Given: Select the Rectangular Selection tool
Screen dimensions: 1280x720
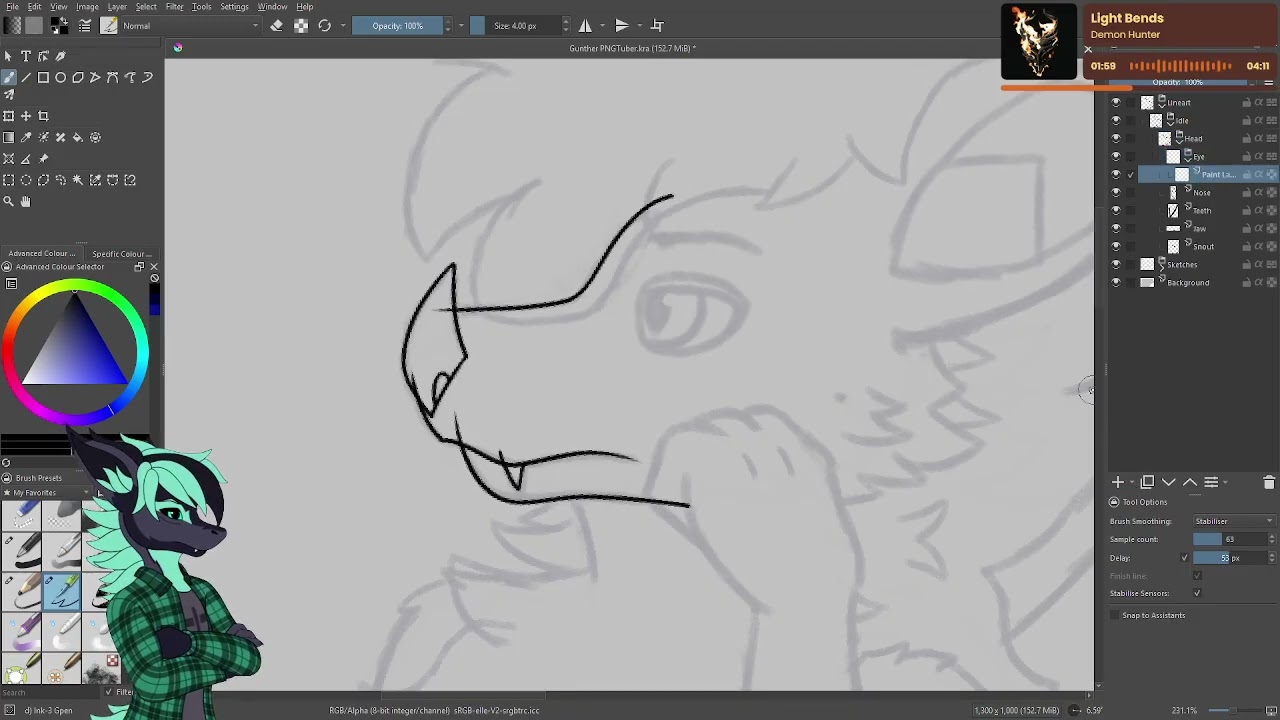Looking at the screenshot, I should coord(9,180).
